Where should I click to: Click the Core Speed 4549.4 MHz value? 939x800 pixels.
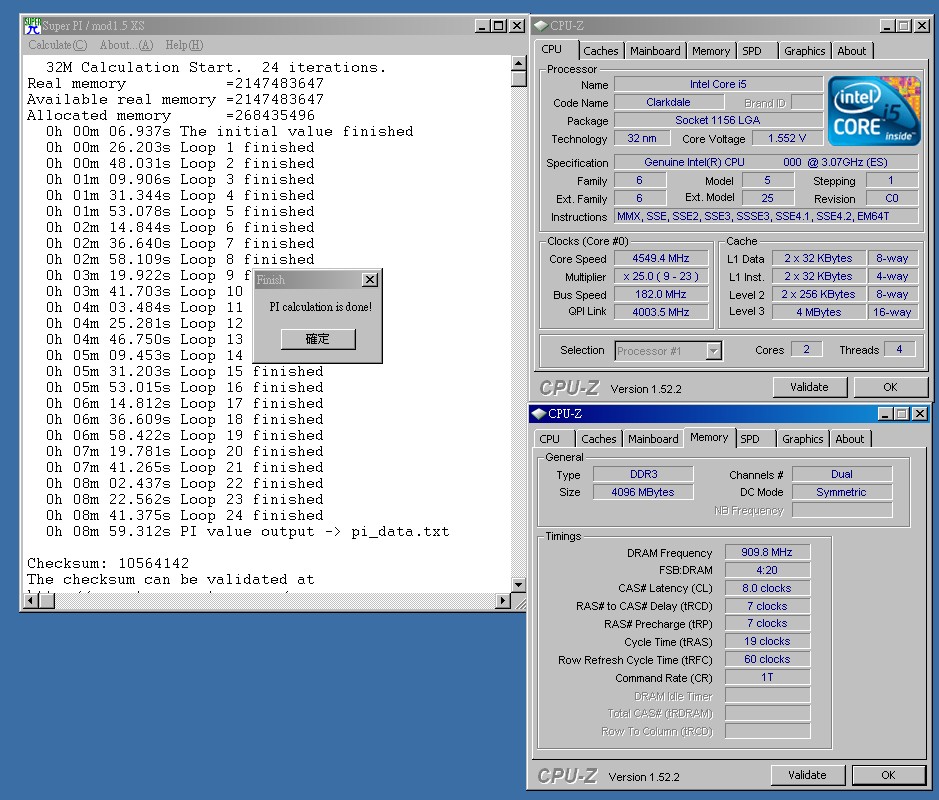[661, 258]
